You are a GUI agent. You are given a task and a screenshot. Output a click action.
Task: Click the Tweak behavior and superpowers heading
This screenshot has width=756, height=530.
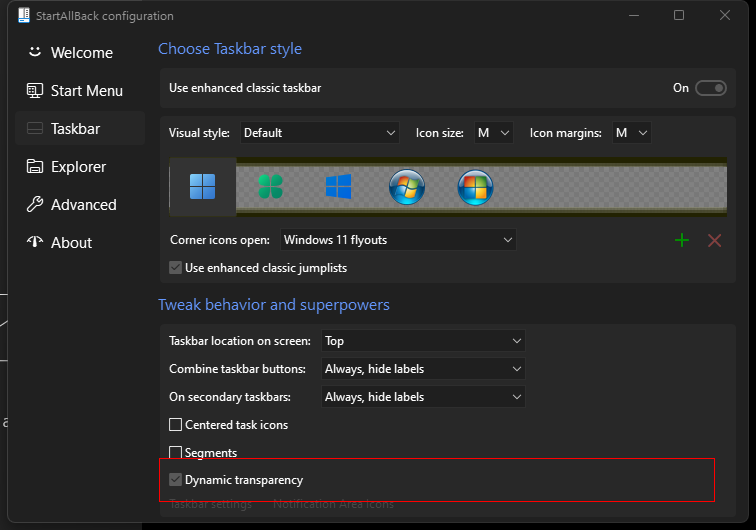(x=274, y=305)
